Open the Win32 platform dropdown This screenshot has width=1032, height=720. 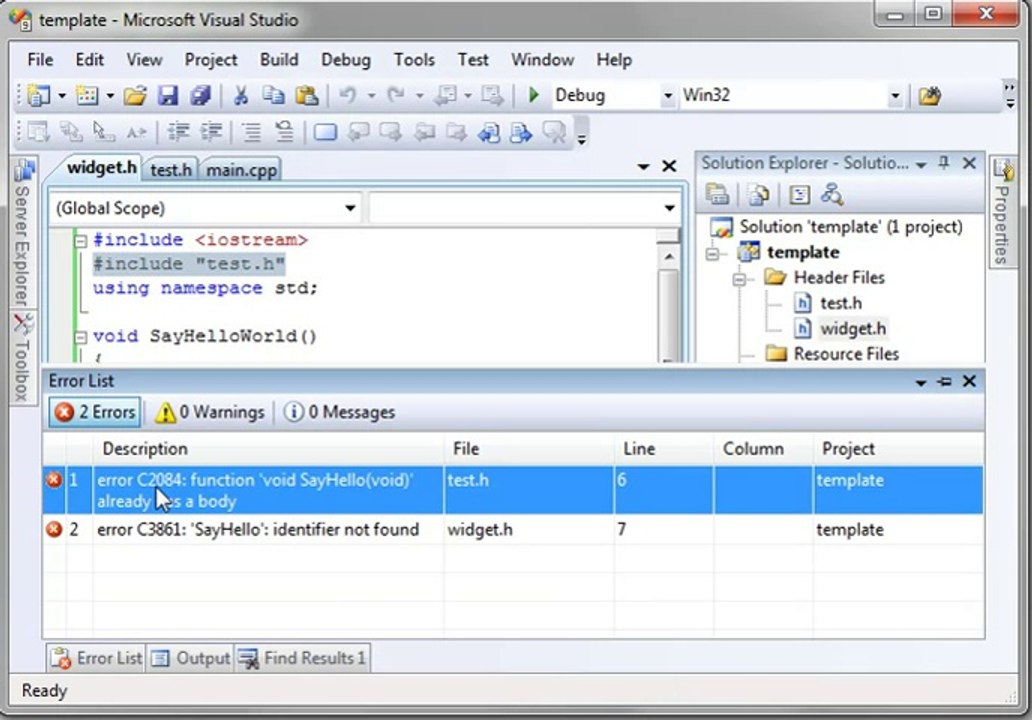[x=895, y=96]
